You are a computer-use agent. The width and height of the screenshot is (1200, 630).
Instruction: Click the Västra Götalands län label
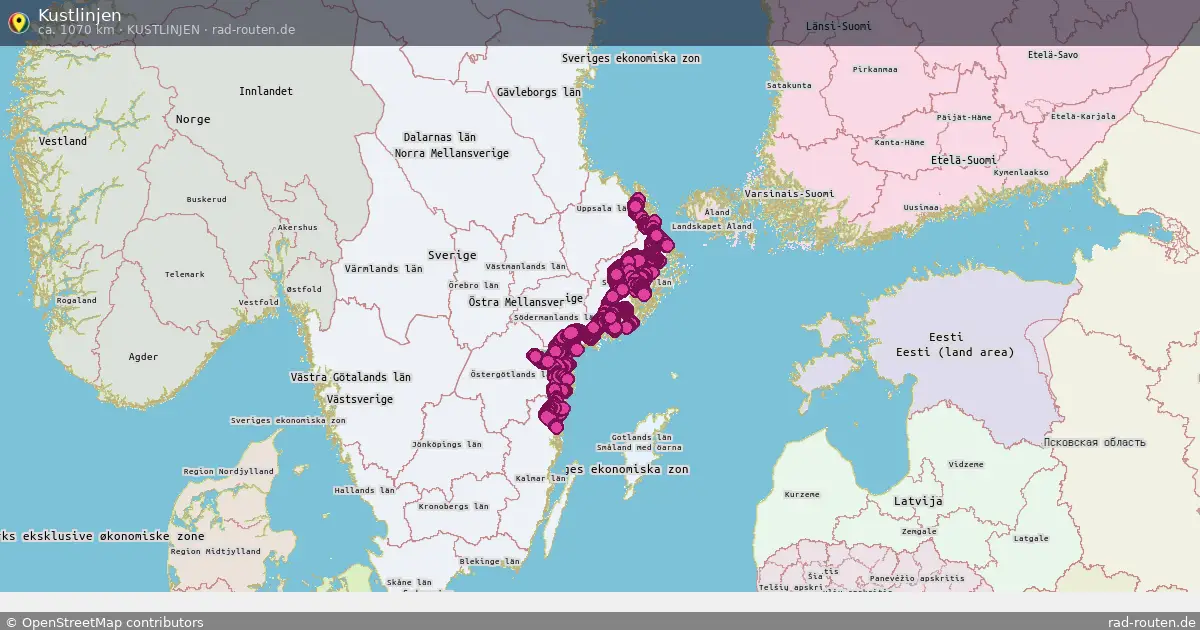pyautogui.click(x=350, y=377)
